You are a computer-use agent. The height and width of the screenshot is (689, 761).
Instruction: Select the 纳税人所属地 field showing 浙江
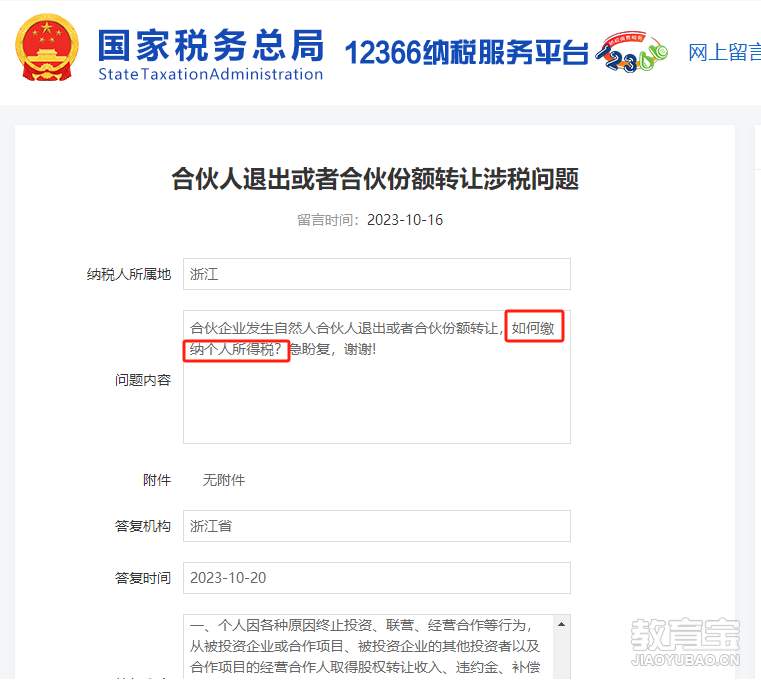click(x=377, y=274)
